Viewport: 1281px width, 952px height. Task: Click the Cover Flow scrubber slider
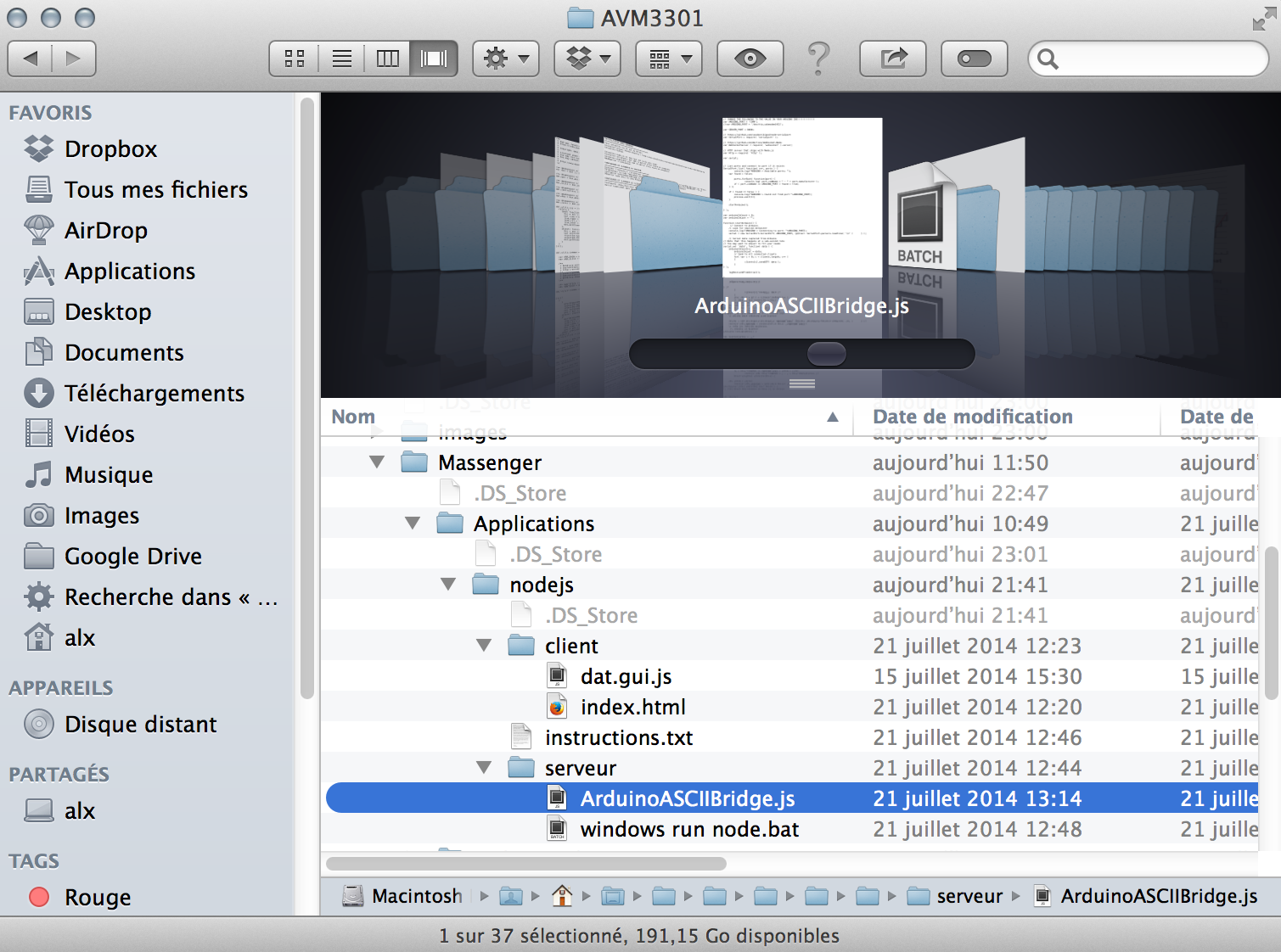(x=826, y=354)
